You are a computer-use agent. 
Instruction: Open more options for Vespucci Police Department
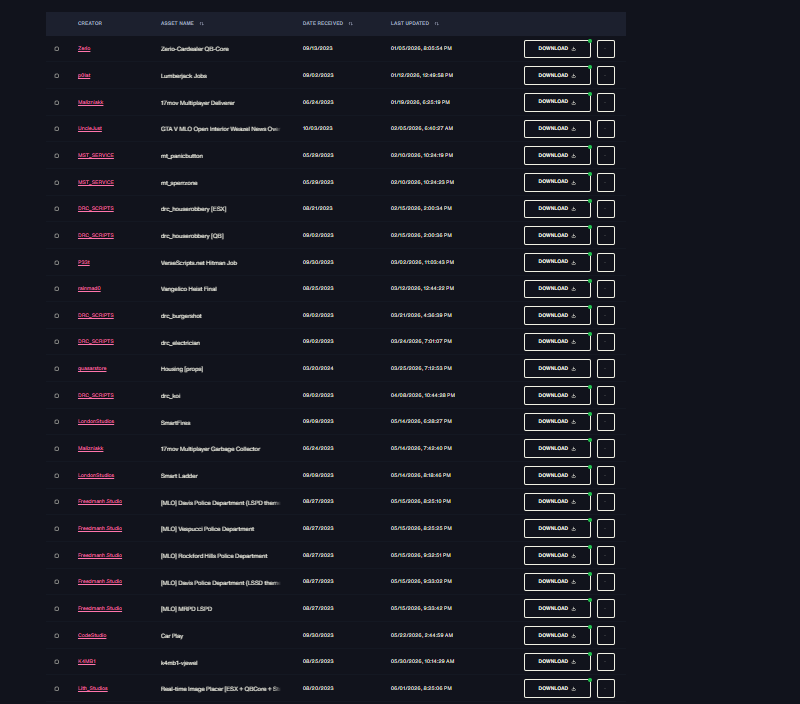[x=606, y=529]
